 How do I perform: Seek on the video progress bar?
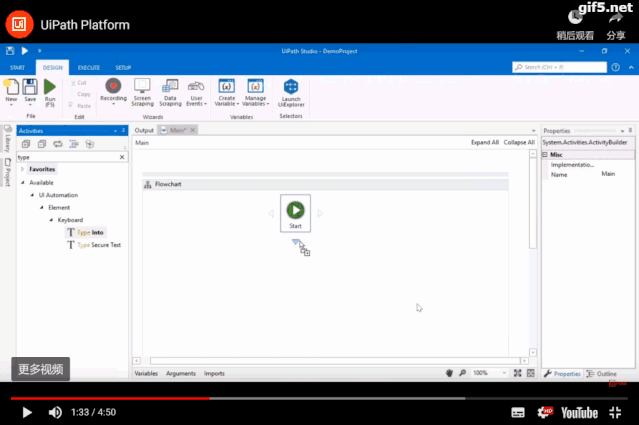pos(319,398)
